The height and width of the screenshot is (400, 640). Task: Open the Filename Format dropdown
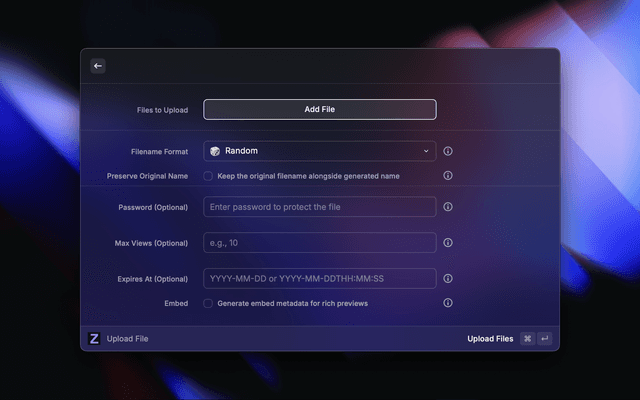point(319,151)
